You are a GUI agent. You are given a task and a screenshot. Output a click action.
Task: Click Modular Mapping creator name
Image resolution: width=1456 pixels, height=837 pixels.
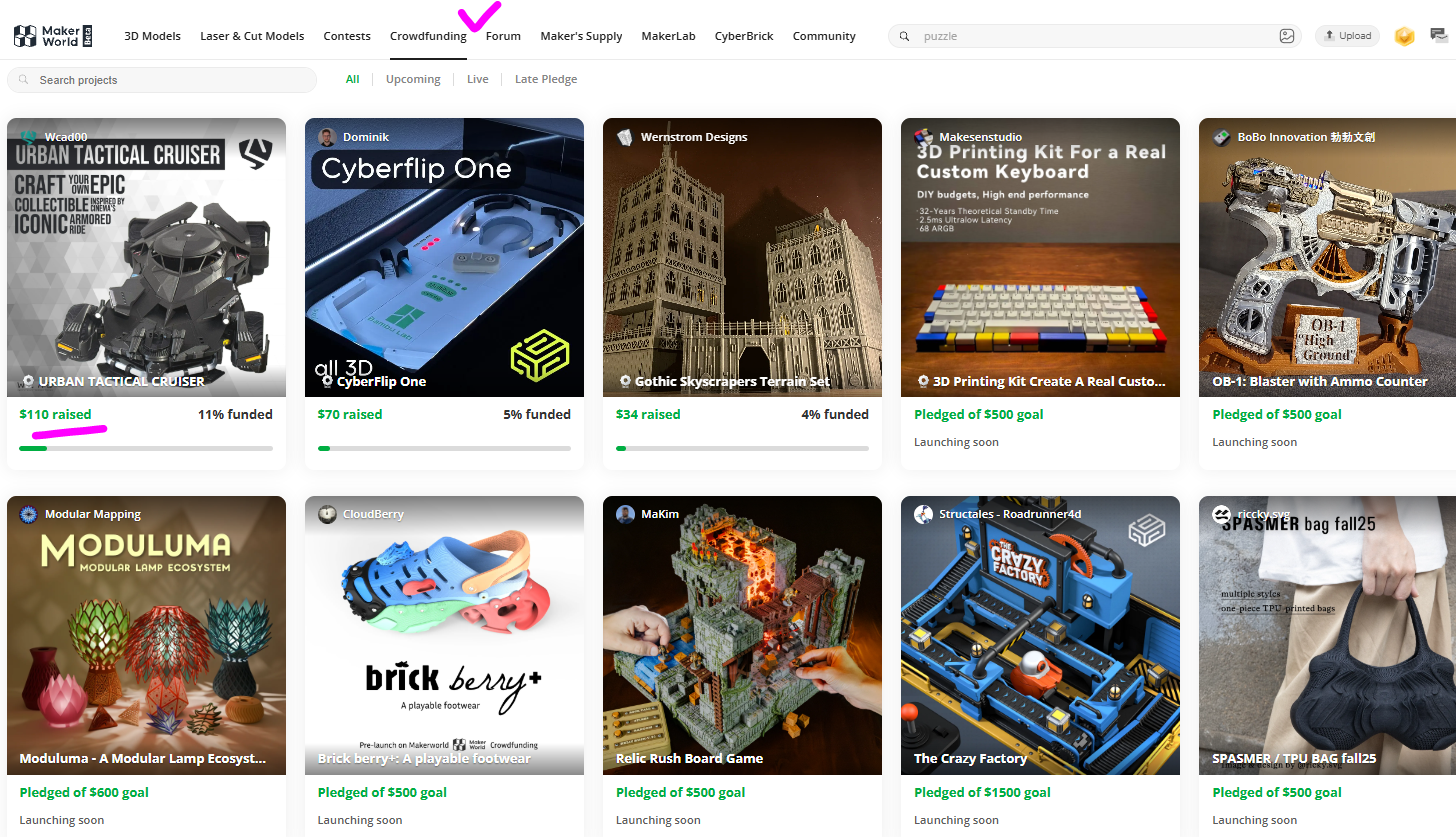click(x=93, y=514)
